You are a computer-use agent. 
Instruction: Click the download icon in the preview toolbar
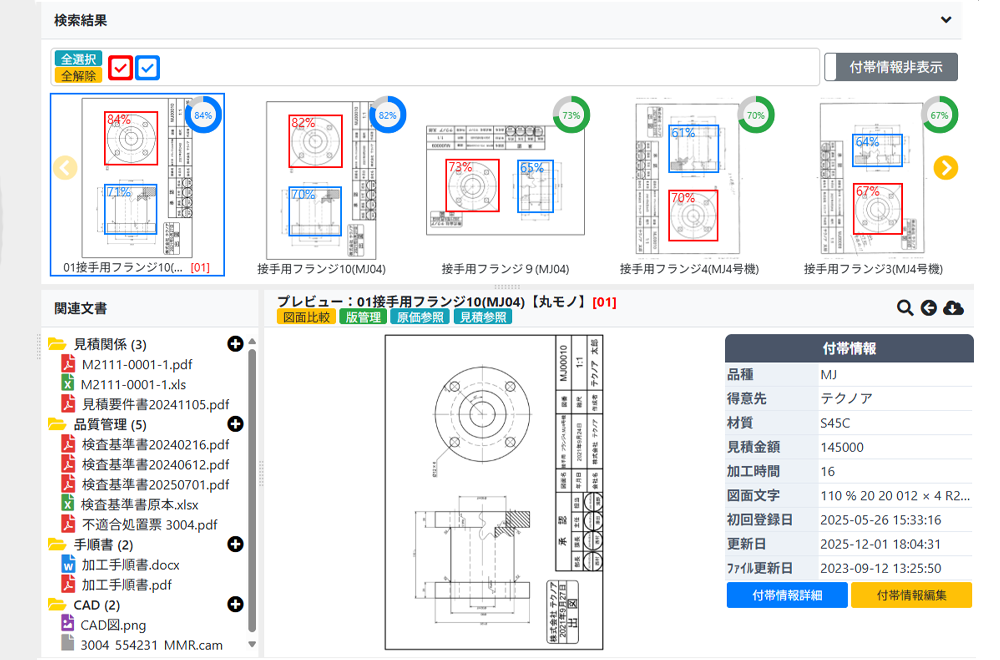[954, 309]
